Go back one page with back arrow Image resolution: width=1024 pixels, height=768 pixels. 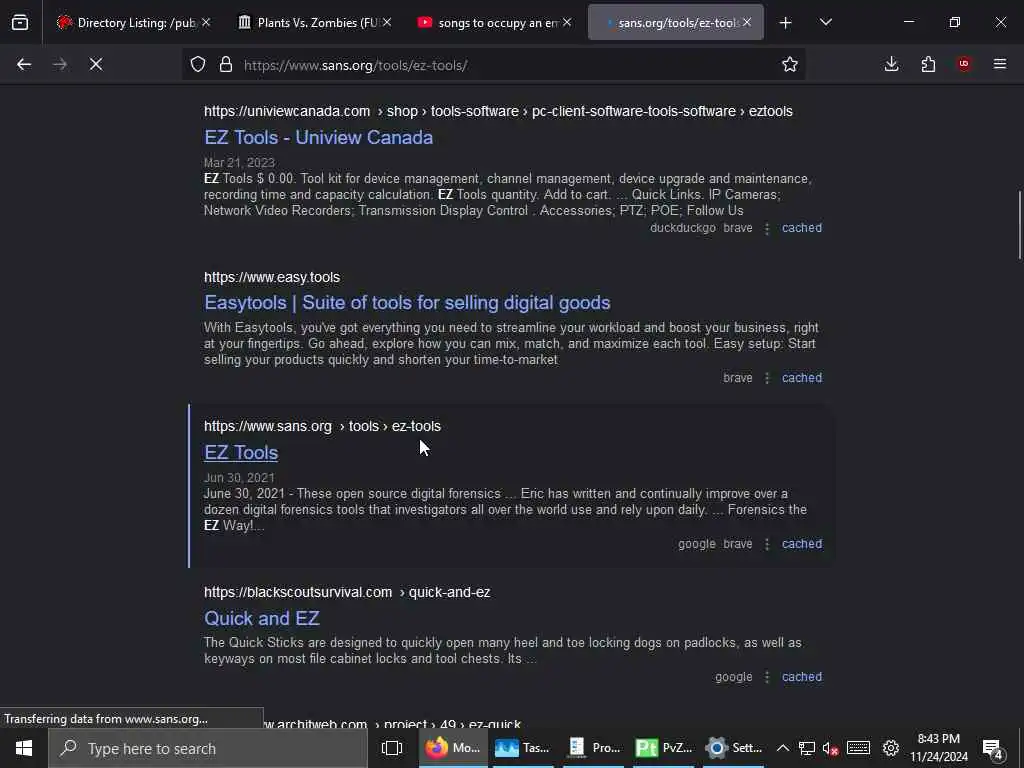point(24,64)
